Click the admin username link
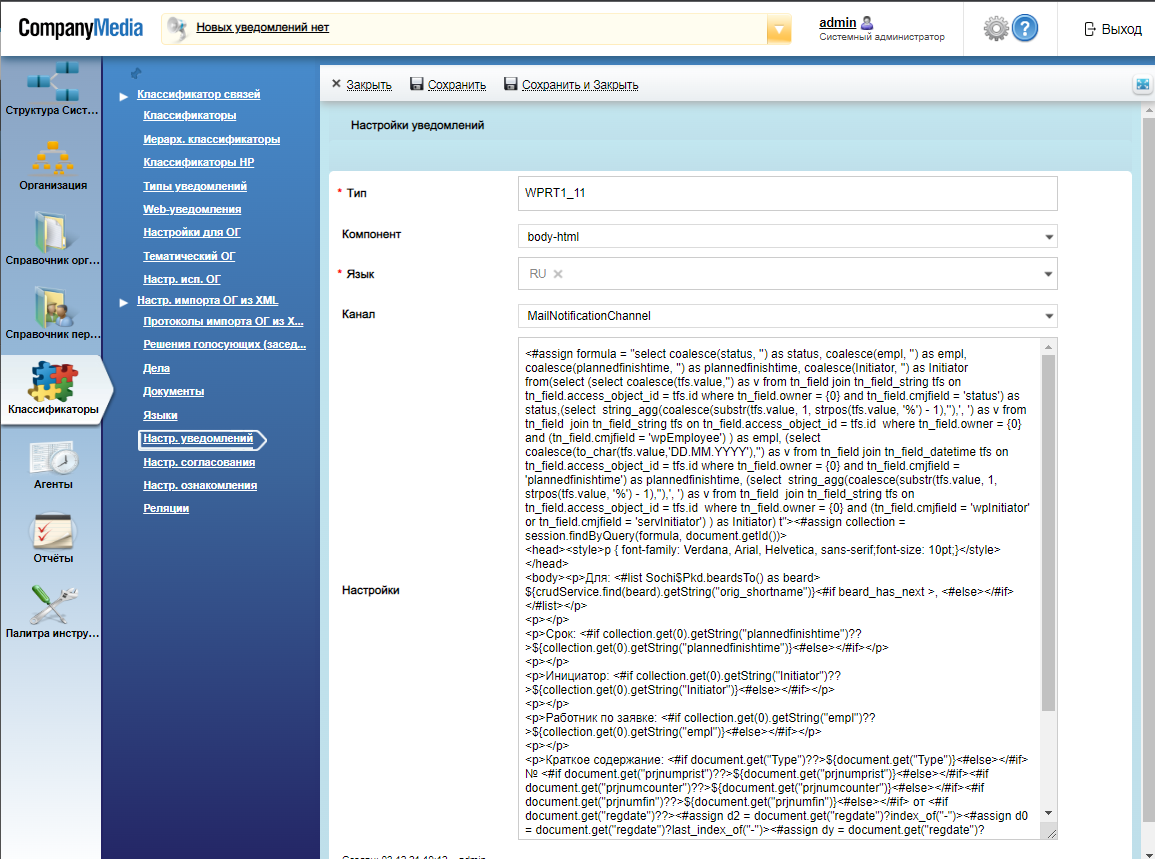Screen dimensions: 1155x859 pos(838,23)
